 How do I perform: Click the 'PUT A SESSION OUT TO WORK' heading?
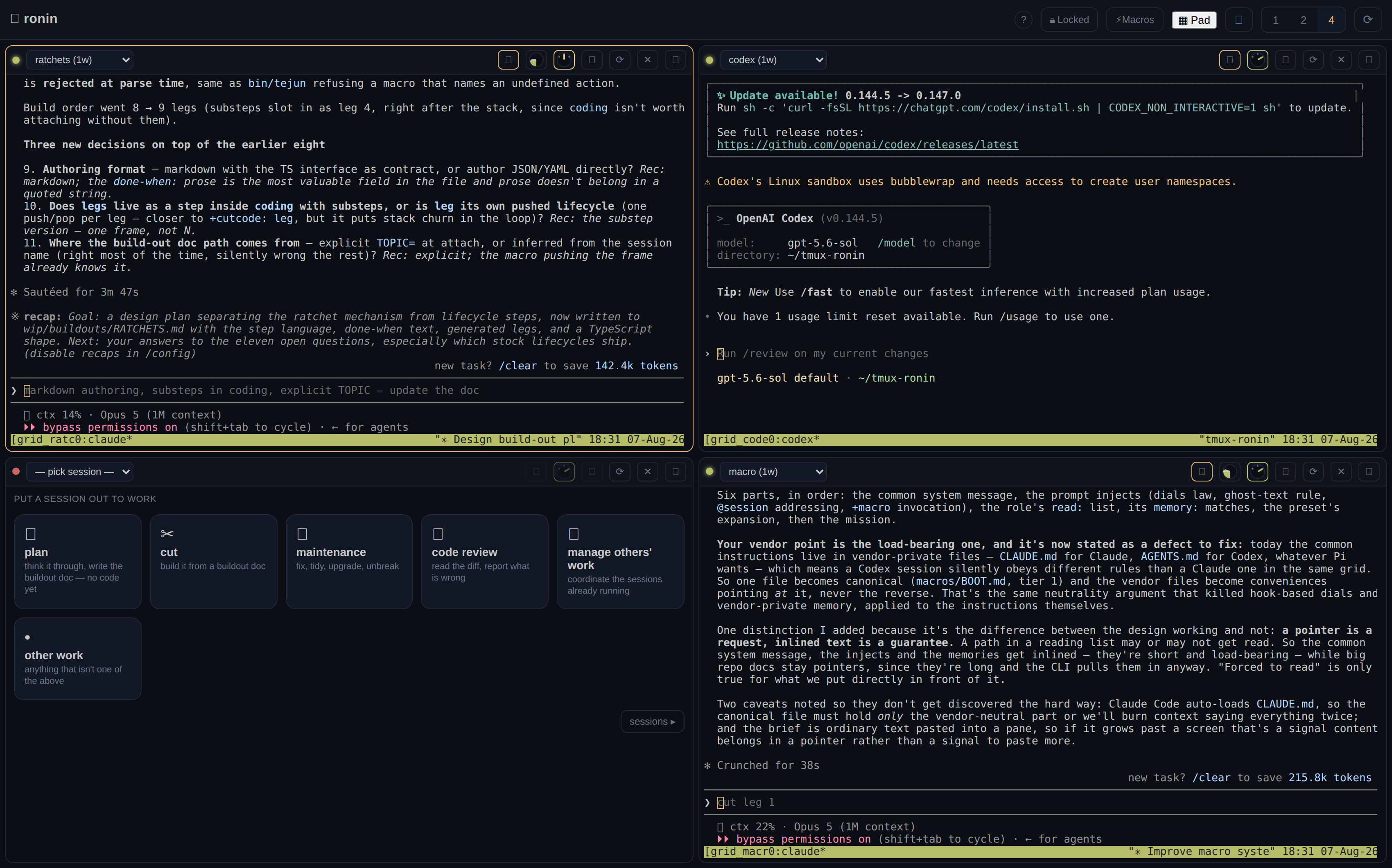[85, 499]
